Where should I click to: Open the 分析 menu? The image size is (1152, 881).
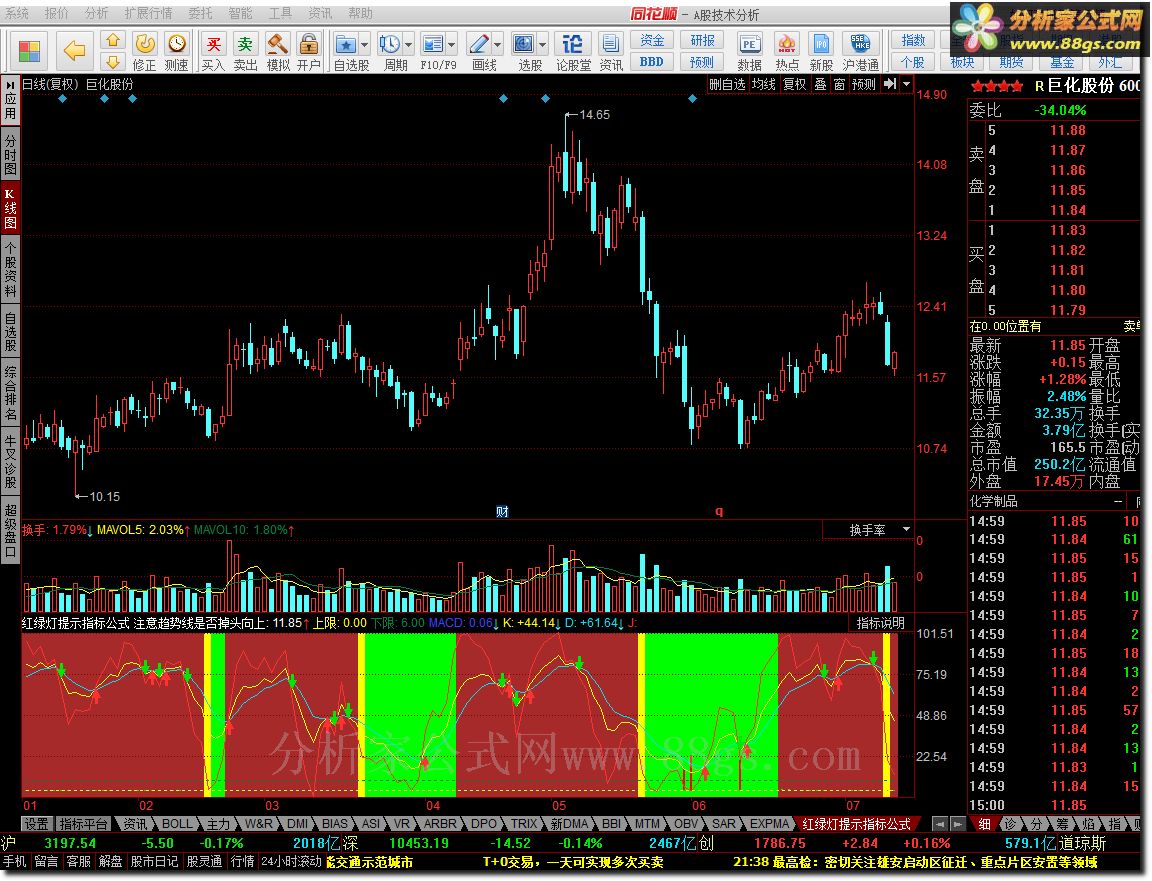96,13
